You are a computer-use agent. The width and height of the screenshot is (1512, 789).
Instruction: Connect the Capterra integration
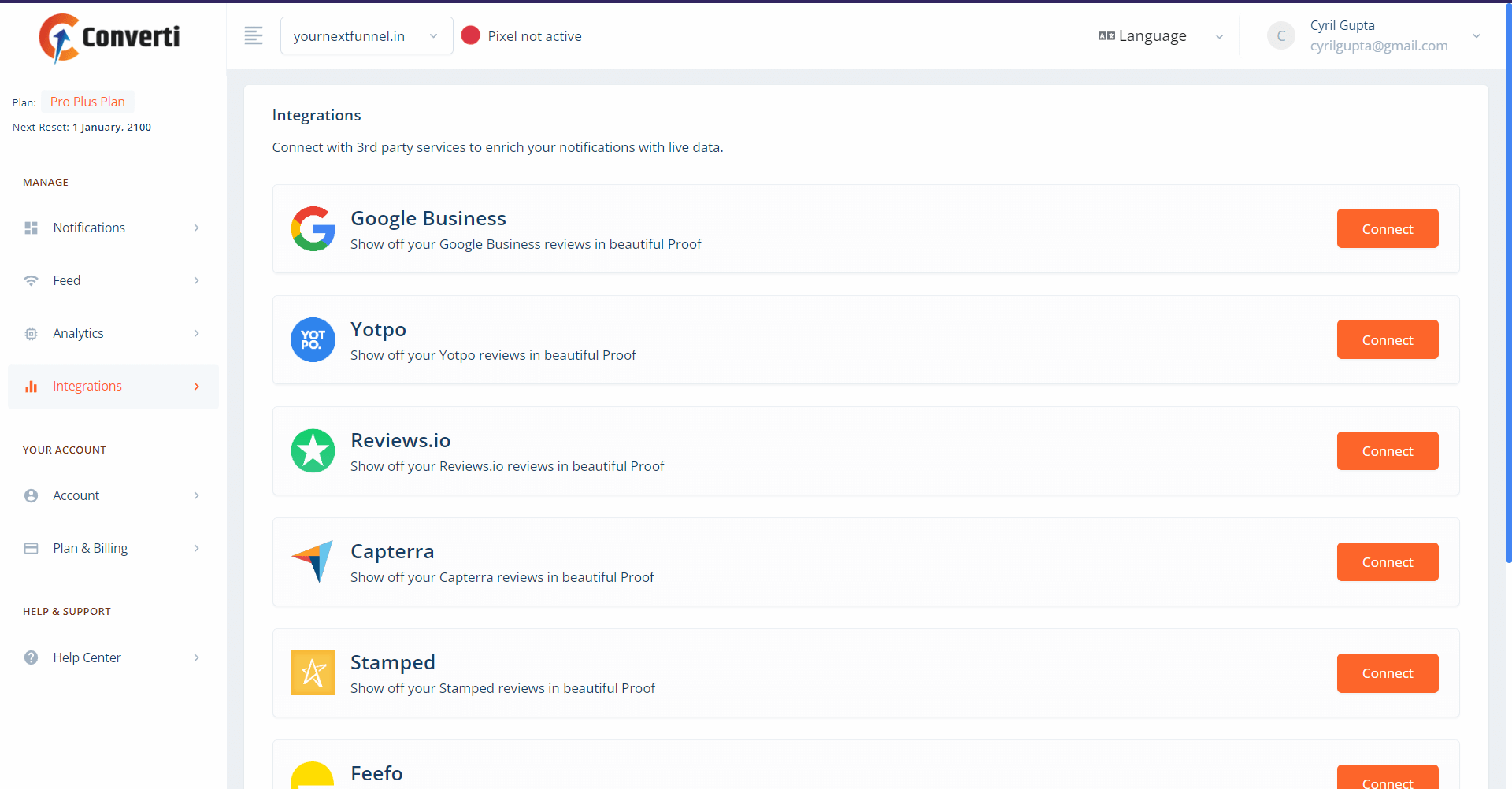point(1387,562)
